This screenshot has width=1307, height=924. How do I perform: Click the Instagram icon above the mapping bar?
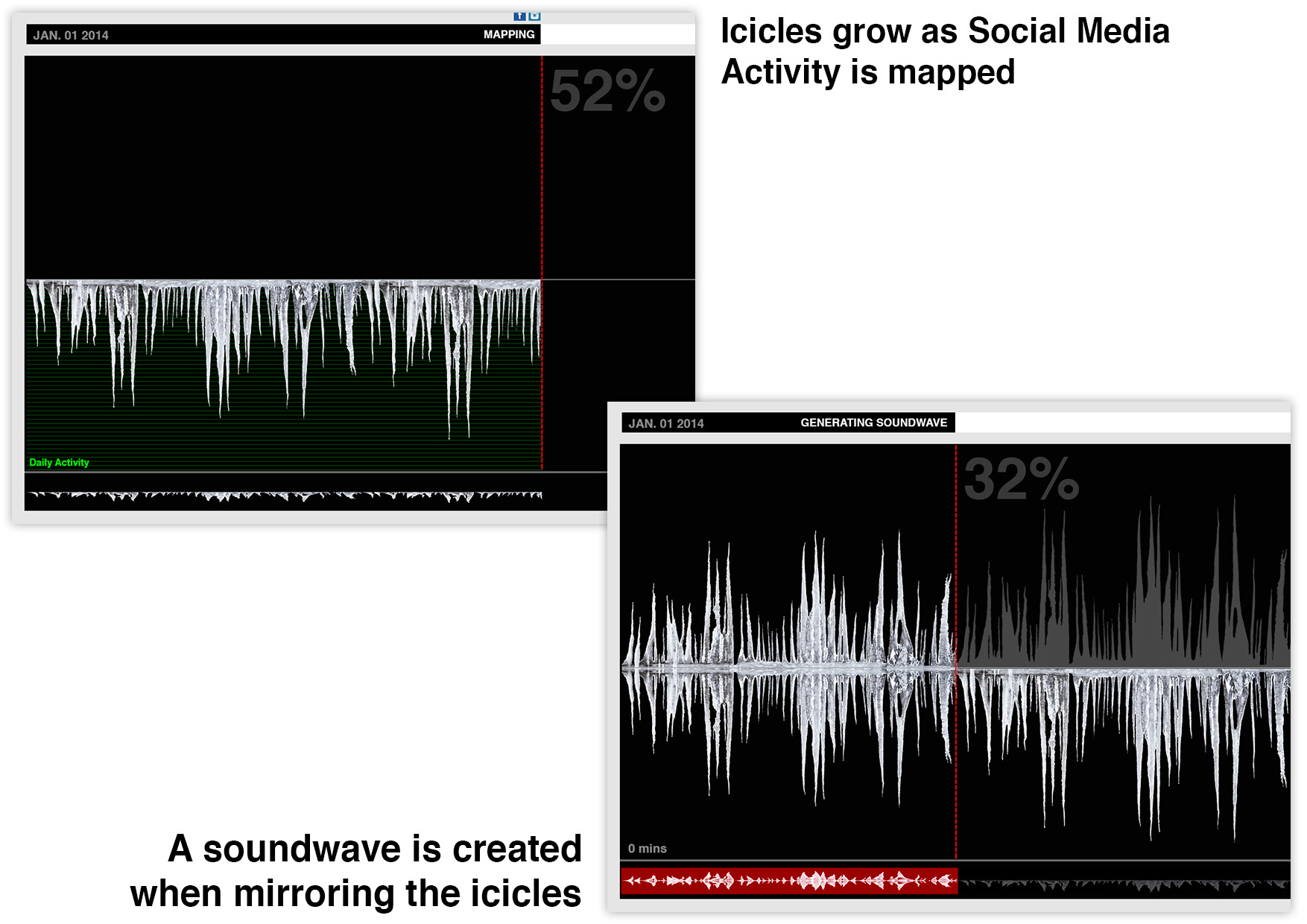click(x=534, y=16)
